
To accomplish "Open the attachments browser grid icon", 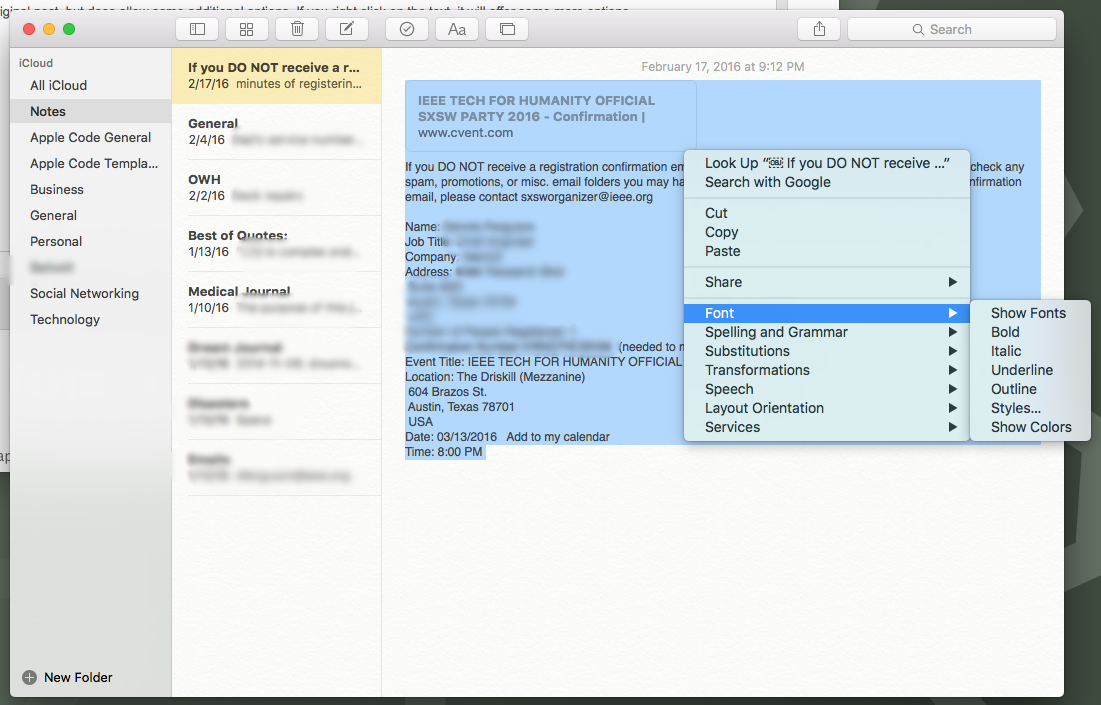I will [246, 29].
